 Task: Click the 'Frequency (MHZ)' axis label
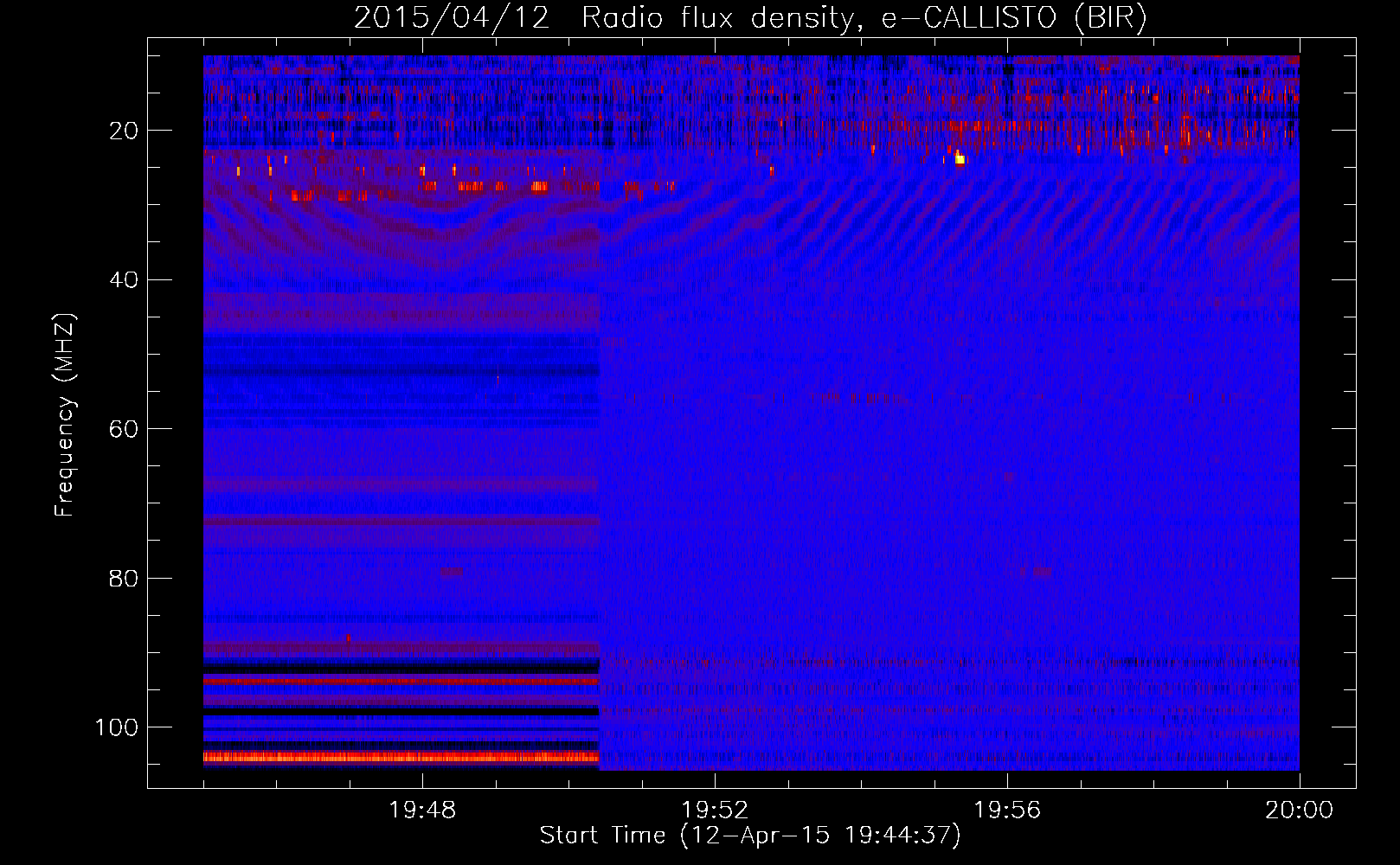tap(65, 415)
